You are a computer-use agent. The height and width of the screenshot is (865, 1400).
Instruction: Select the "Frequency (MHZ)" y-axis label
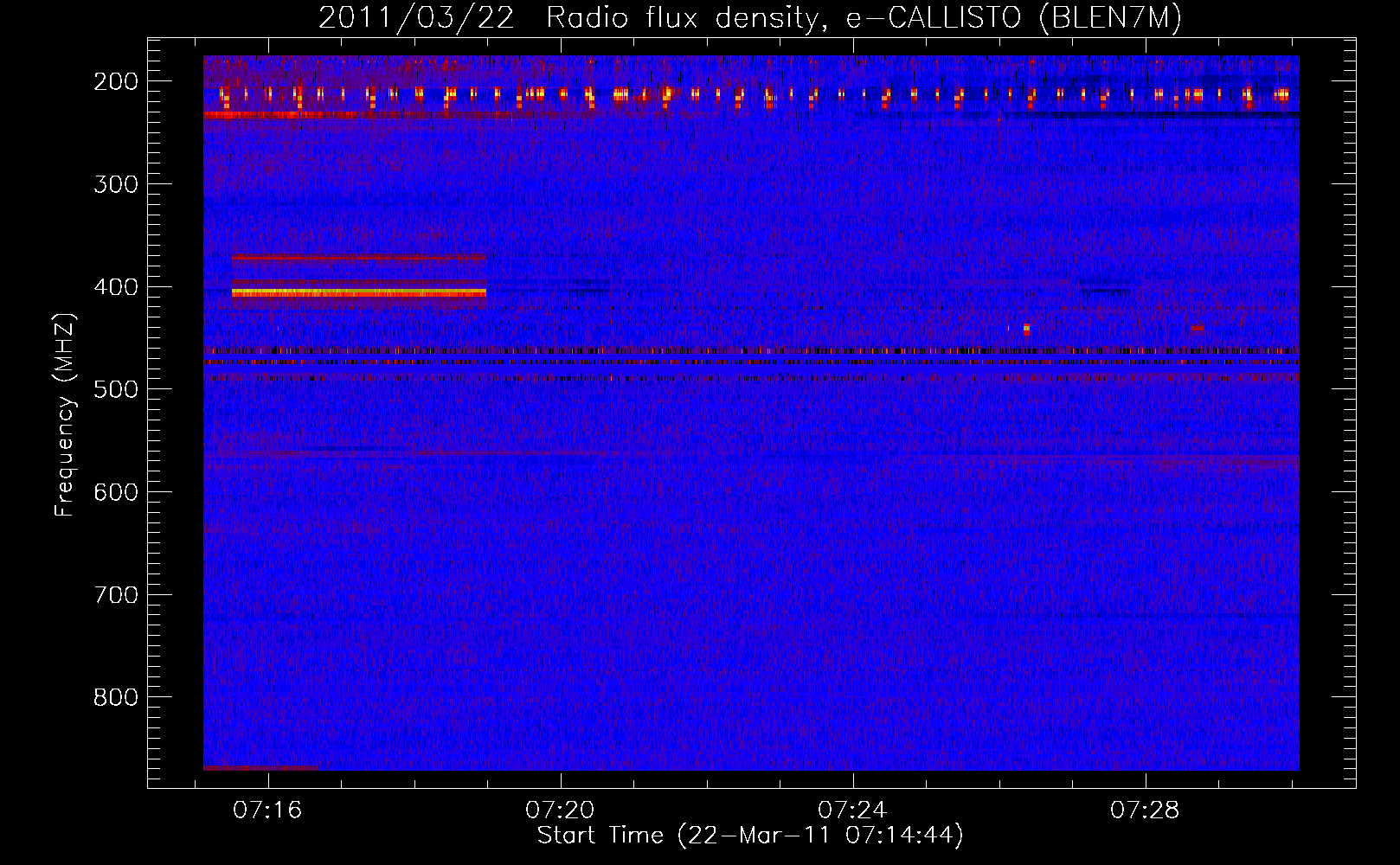(x=65, y=414)
